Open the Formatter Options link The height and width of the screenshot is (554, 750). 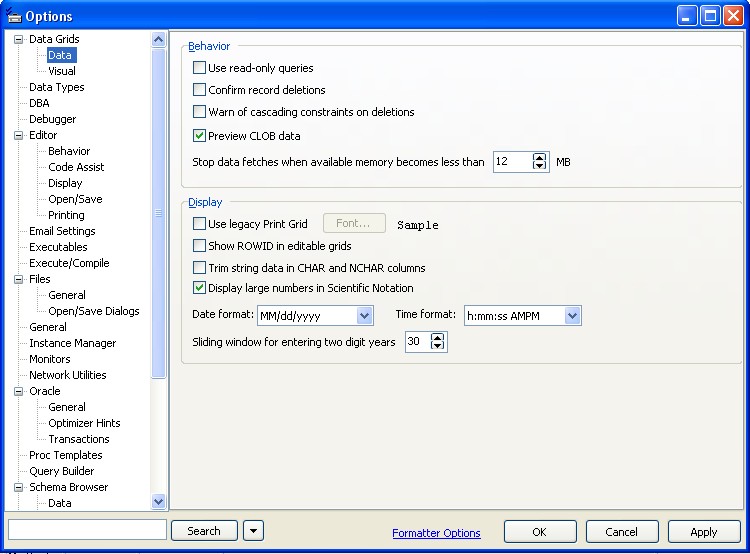436,533
